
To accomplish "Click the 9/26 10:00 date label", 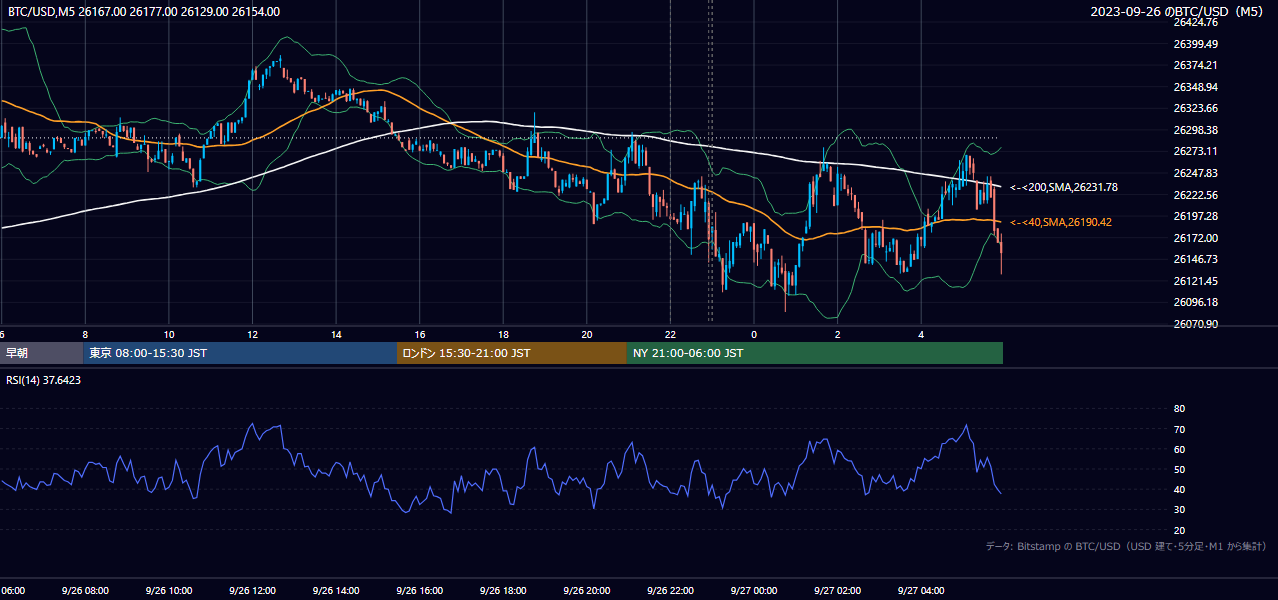I will [x=169, y=590].
